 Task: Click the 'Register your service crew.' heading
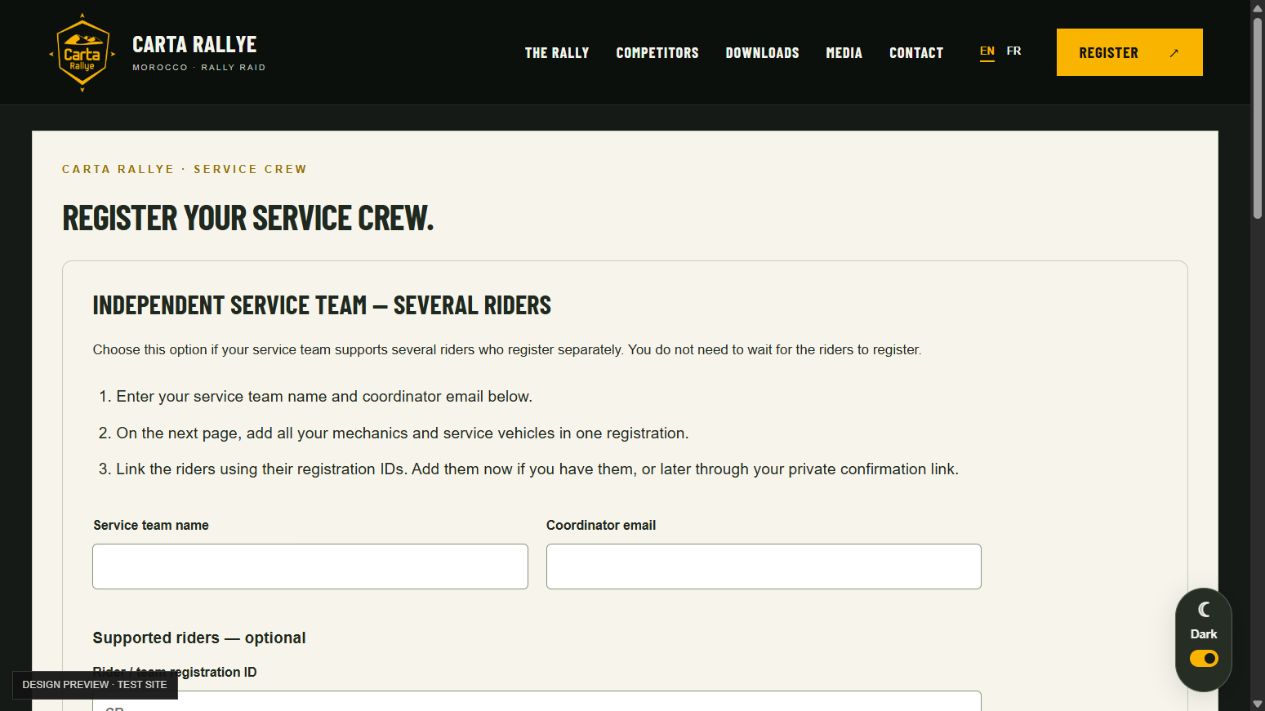tap(248, 217)
